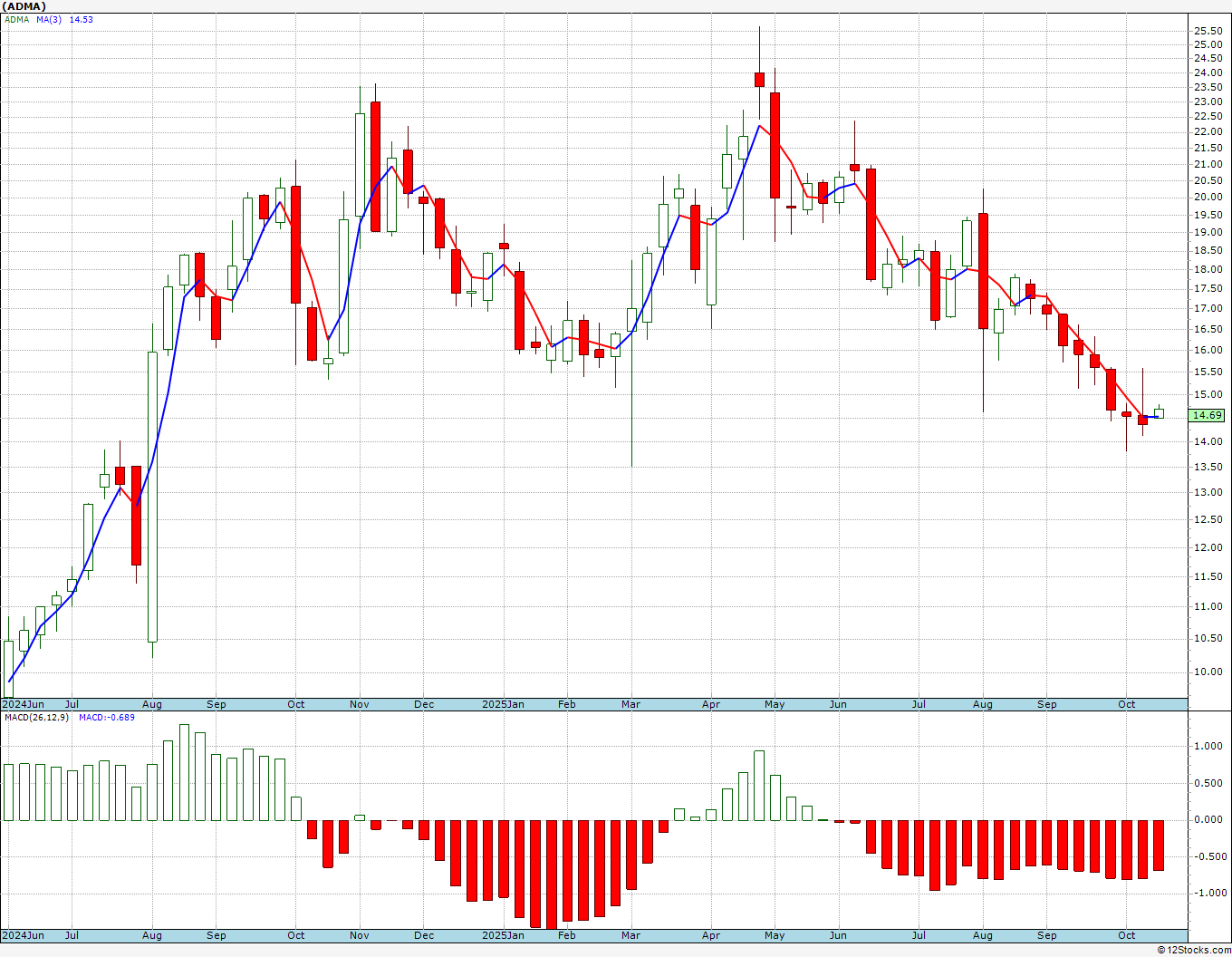Click May on the price chart time axis

(775, 704)
